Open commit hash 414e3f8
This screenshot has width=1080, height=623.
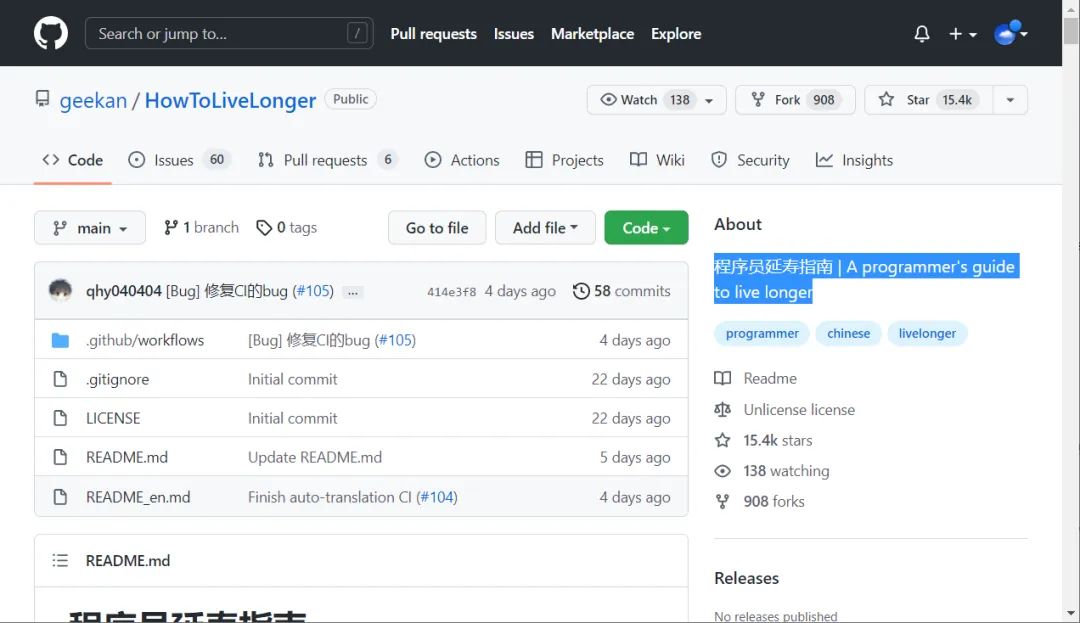[451, 292]
